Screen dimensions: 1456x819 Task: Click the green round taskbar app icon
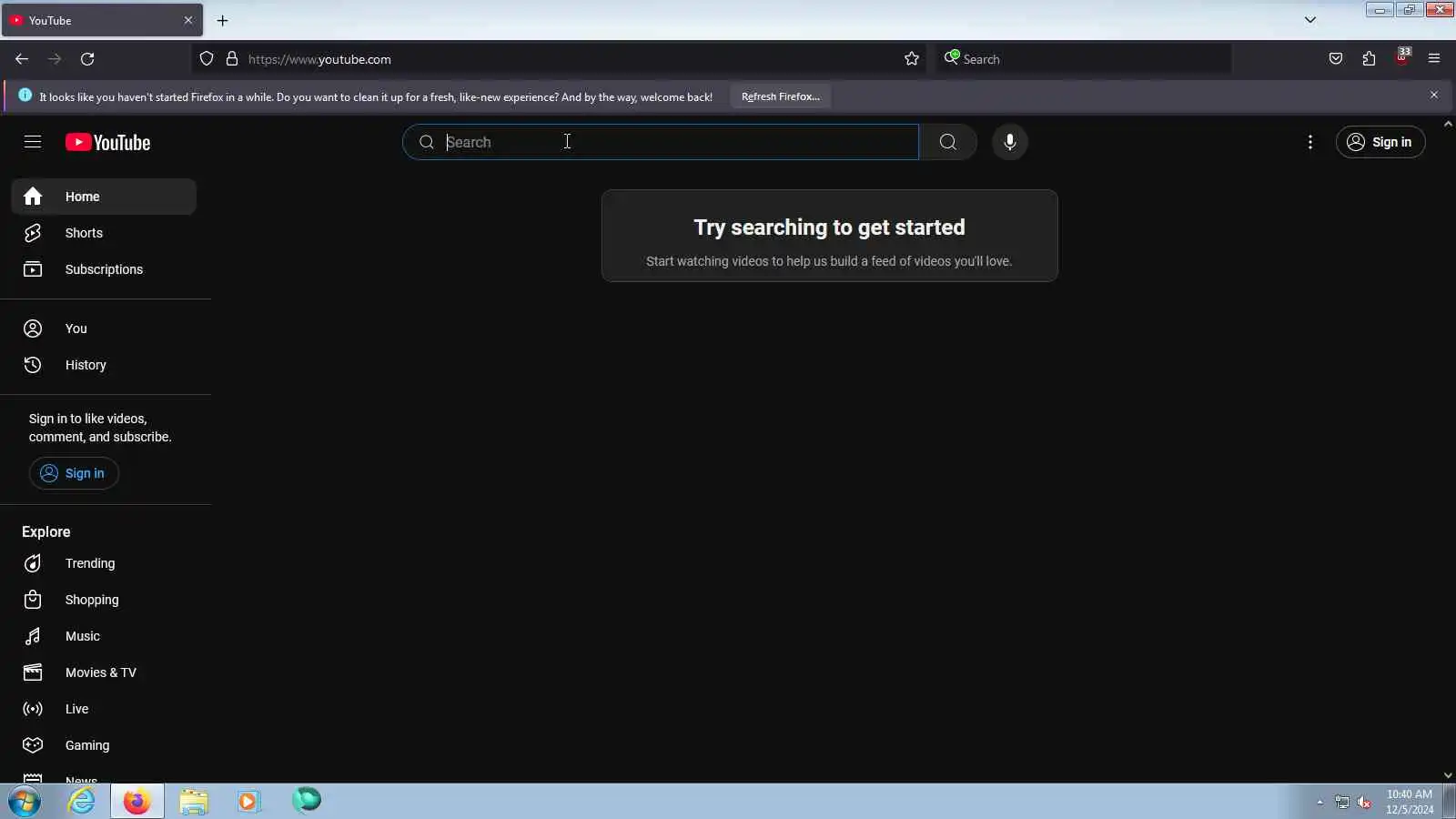[x=307, y=800]
